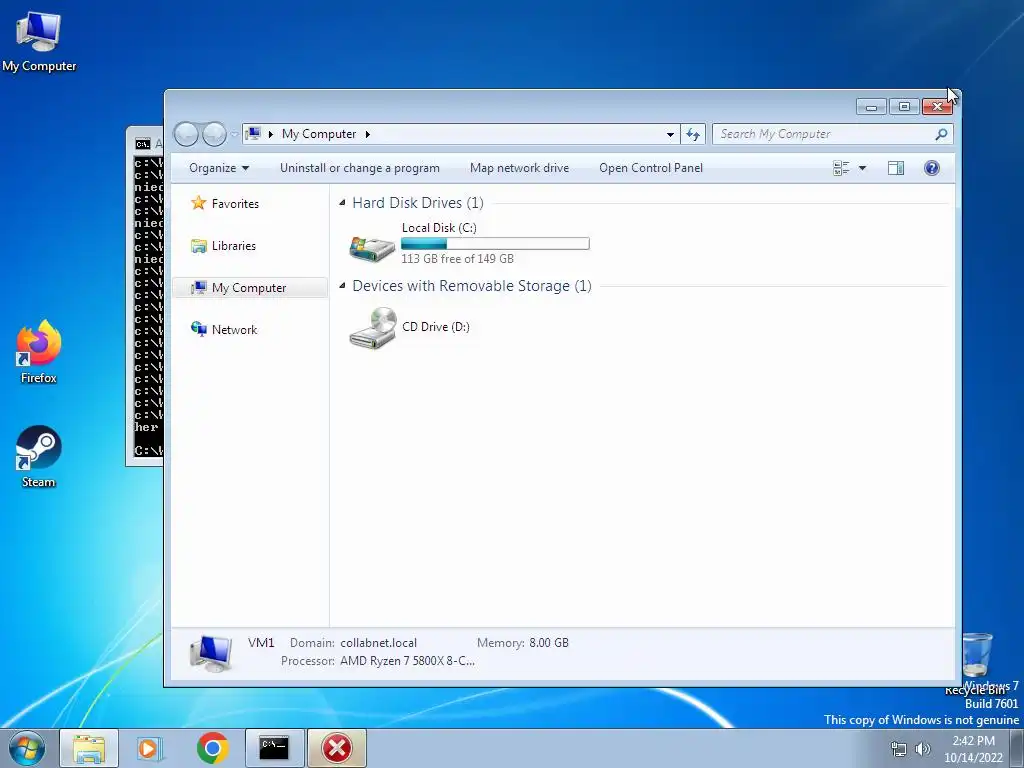Open the recent pages dropdown arrow
This screenshot has height=768, width=1024.
(x=234, y=135)
